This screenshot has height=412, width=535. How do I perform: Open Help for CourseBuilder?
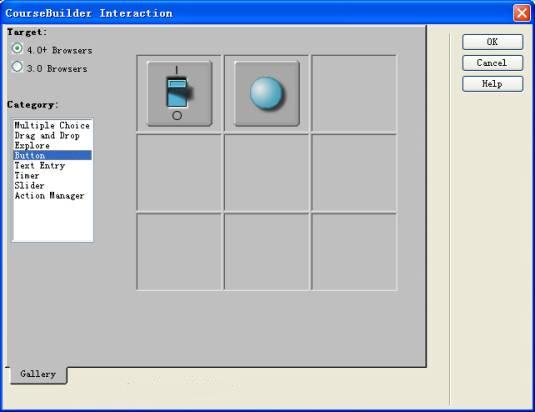point(492,84)
